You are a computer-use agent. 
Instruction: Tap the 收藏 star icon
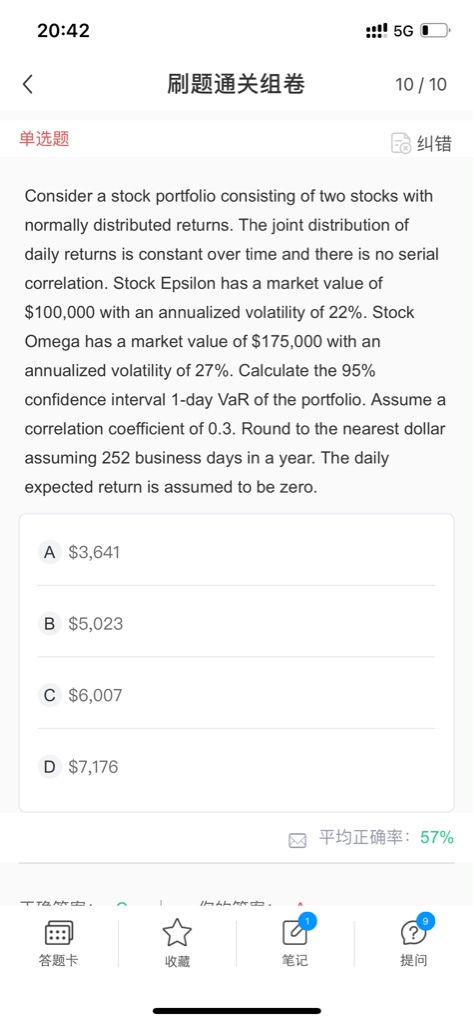pos(177,933)
